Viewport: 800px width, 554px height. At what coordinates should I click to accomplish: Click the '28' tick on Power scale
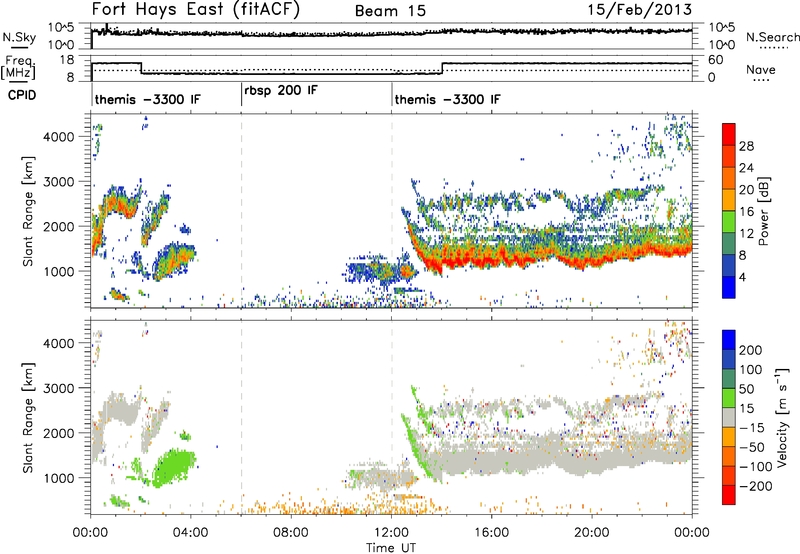coord(746,146)
